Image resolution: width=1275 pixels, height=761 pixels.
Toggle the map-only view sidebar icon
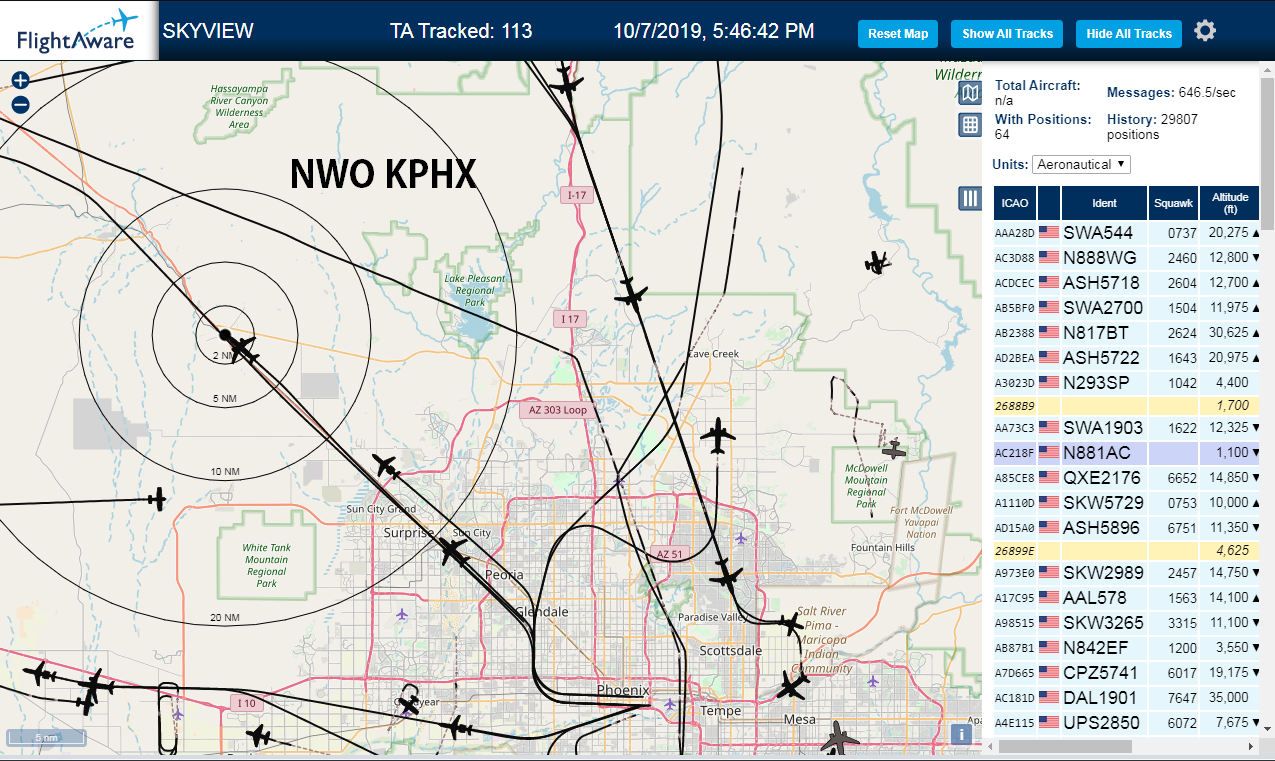970,93
